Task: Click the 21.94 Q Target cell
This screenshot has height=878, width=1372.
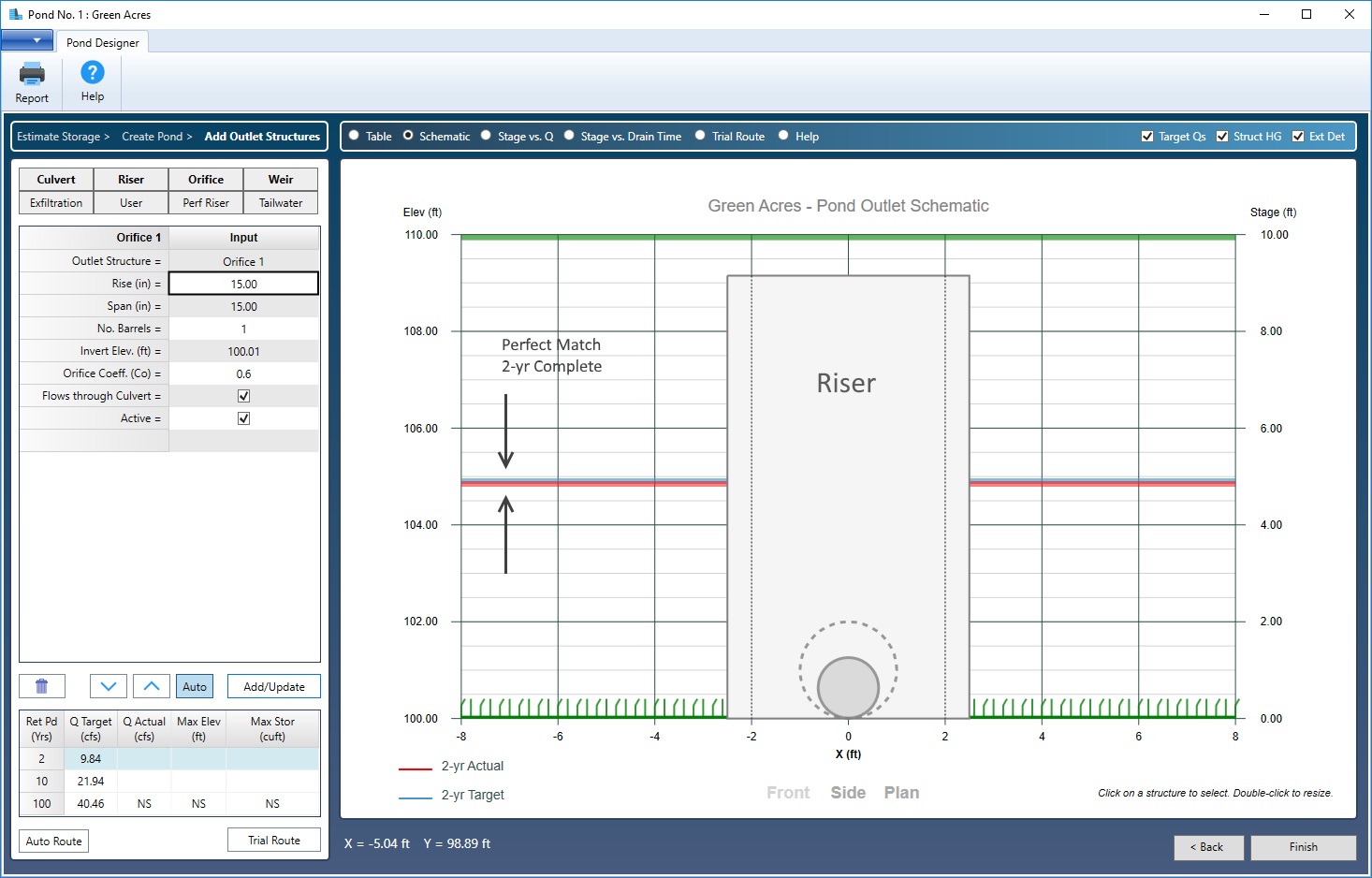Action: click(91, 782)
